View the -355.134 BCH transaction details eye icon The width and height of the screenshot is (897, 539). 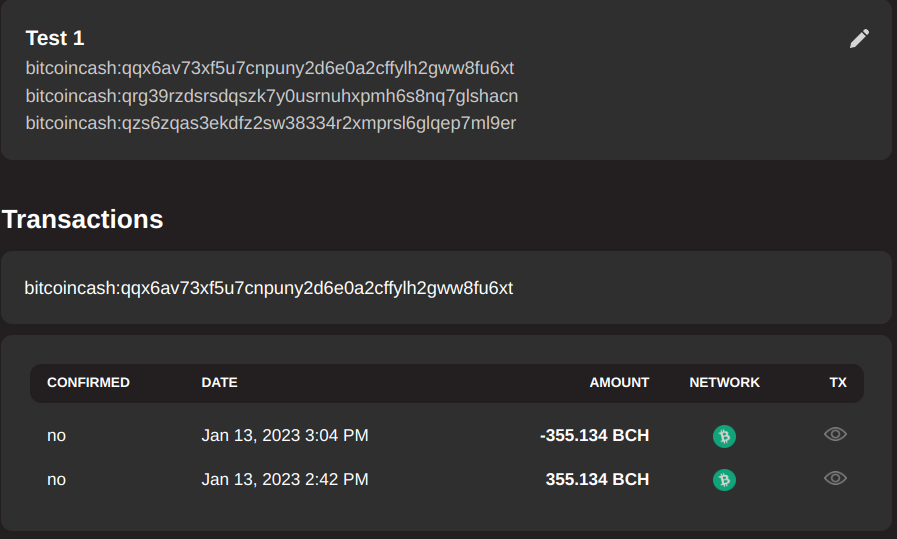[x=835, y=434]
